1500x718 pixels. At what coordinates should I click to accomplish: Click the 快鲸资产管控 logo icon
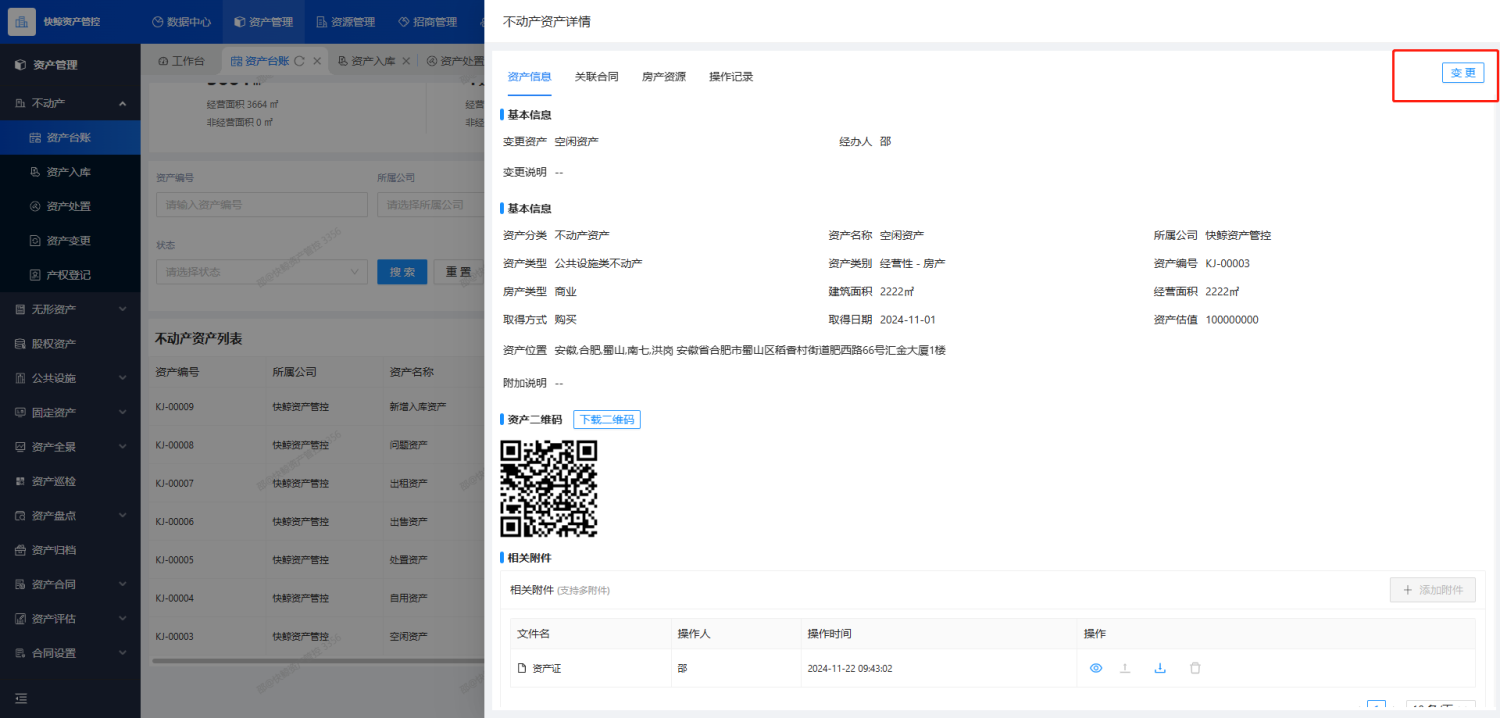[23, 21]
